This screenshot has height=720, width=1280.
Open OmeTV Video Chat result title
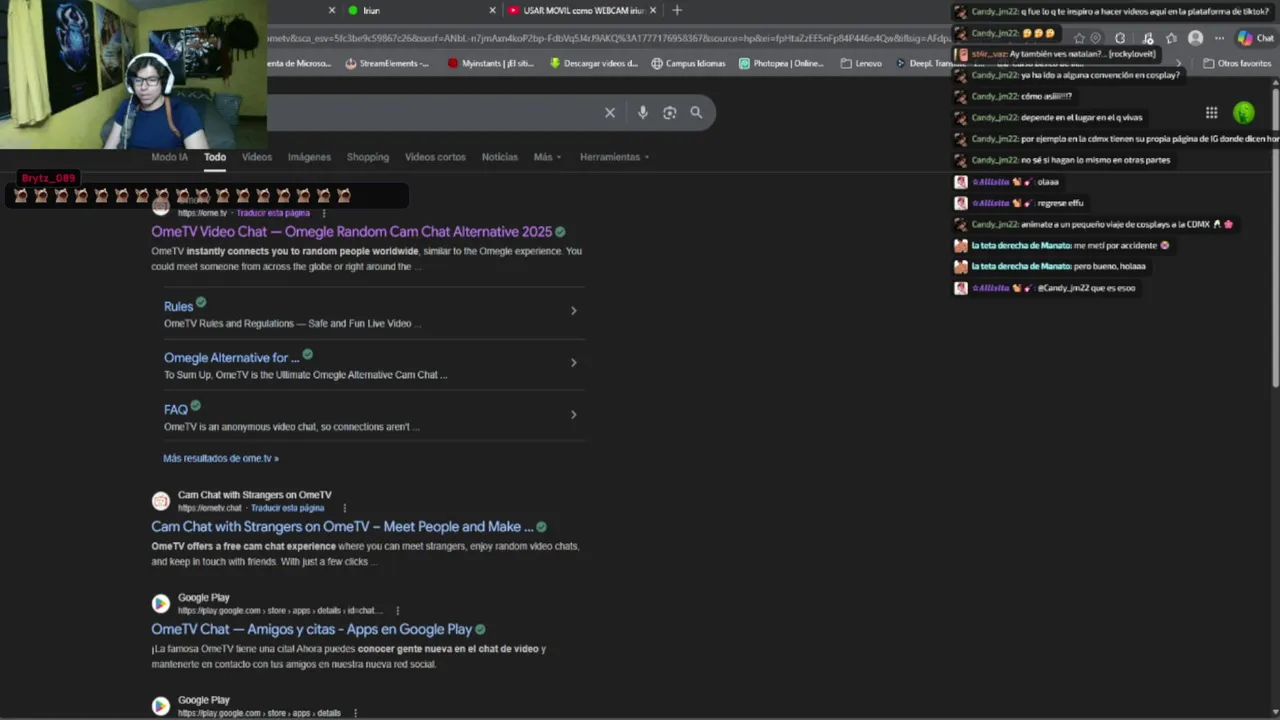[351, 232]
